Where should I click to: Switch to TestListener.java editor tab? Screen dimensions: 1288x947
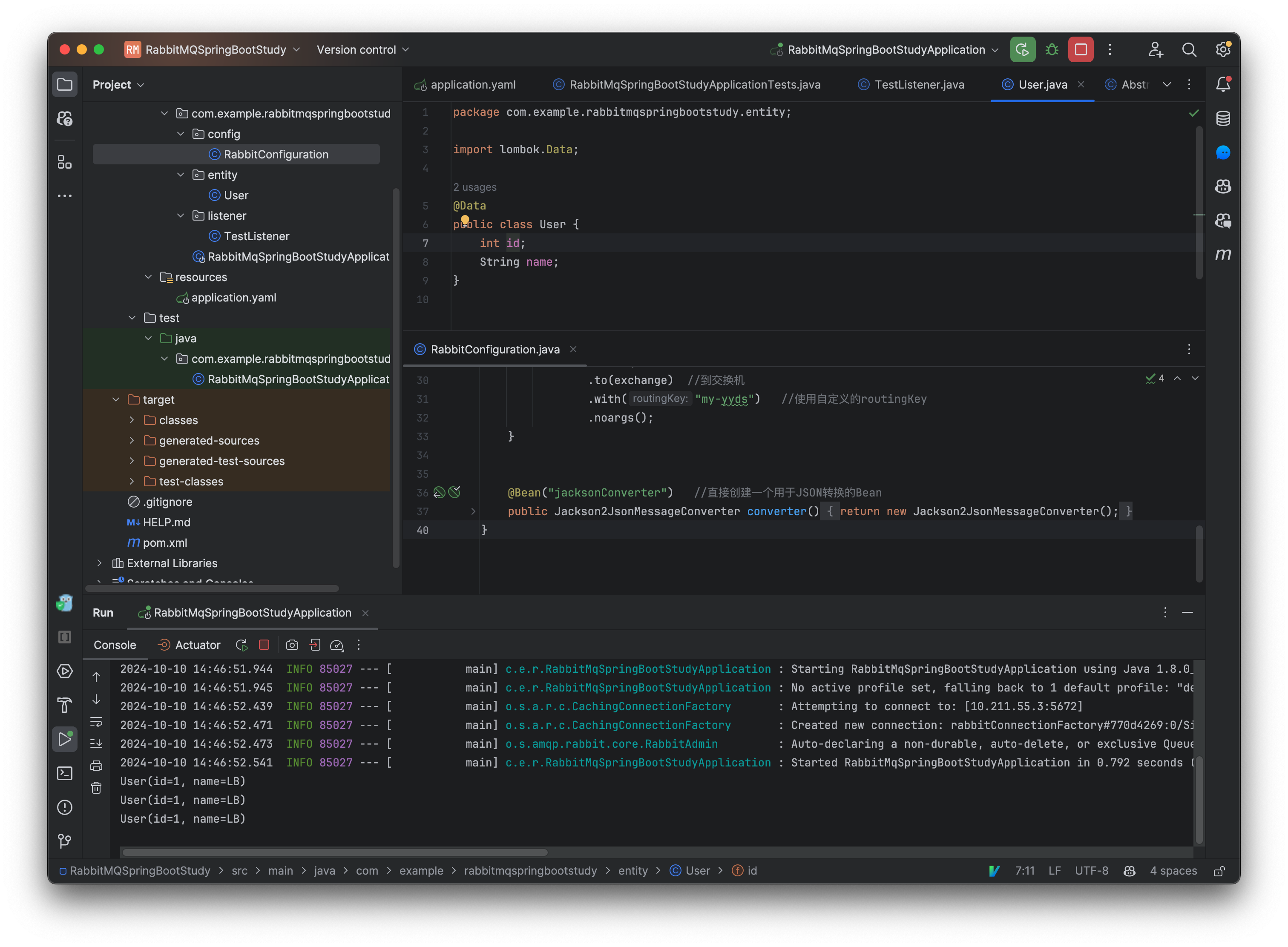[919, 85]
